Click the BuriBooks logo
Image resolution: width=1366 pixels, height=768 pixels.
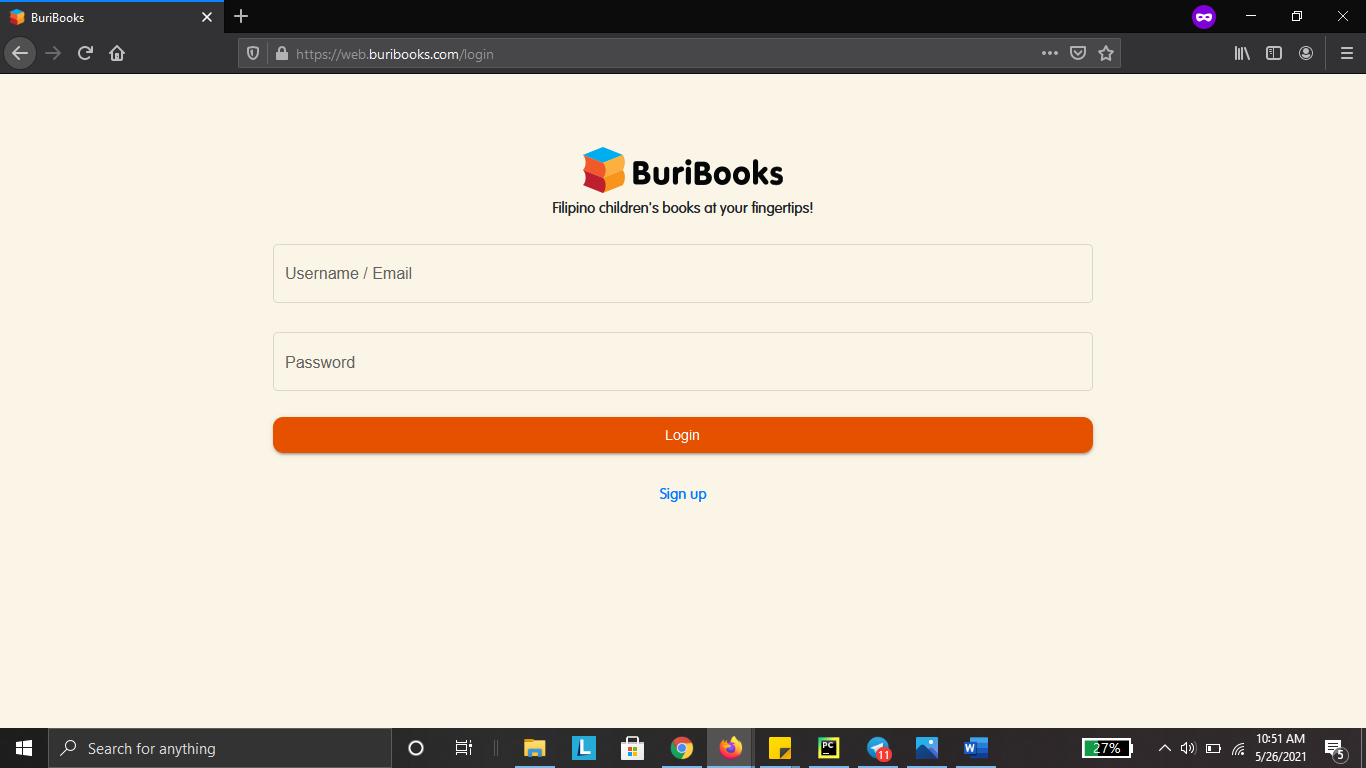click(x=683, y=171)
